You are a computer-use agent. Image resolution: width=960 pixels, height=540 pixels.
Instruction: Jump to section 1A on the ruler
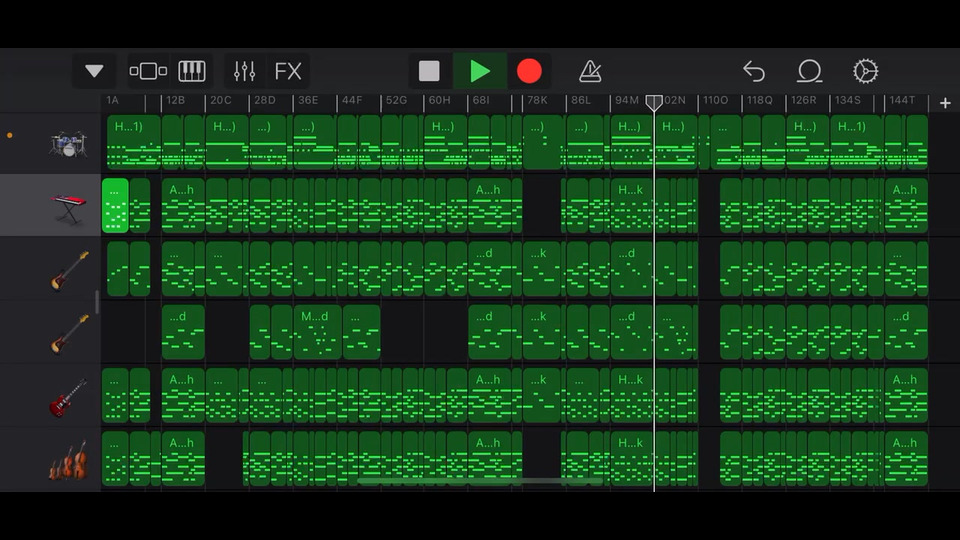[113, 100]
